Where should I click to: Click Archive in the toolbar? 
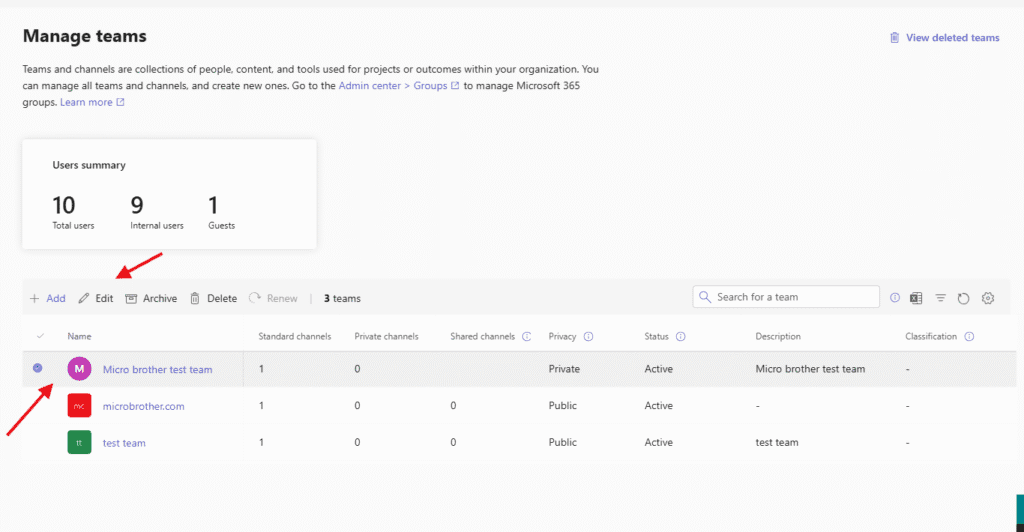(151, 298)
